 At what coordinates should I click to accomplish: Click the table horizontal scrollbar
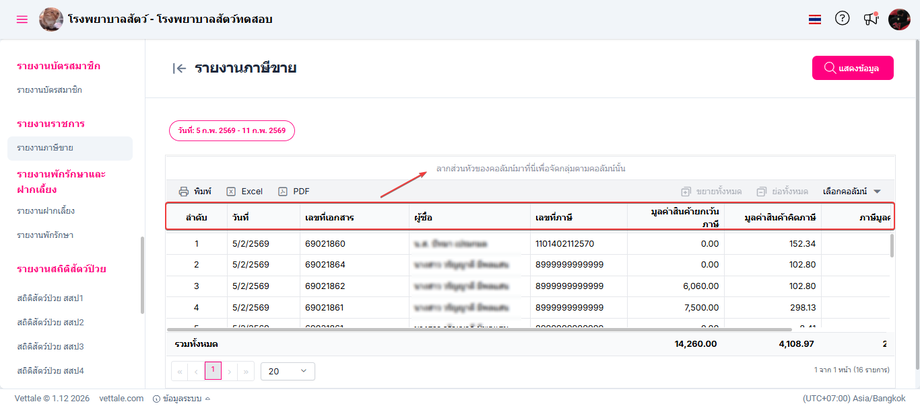pyautogui.click(x=479, y=329)
